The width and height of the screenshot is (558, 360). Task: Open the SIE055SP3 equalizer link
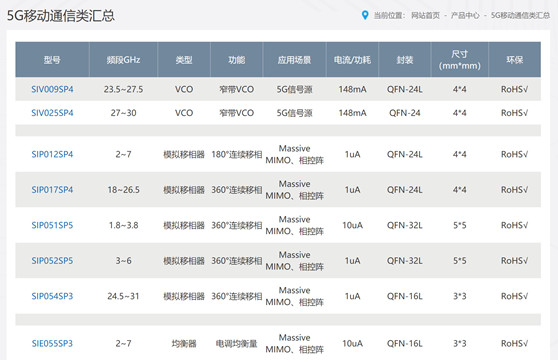52,343
